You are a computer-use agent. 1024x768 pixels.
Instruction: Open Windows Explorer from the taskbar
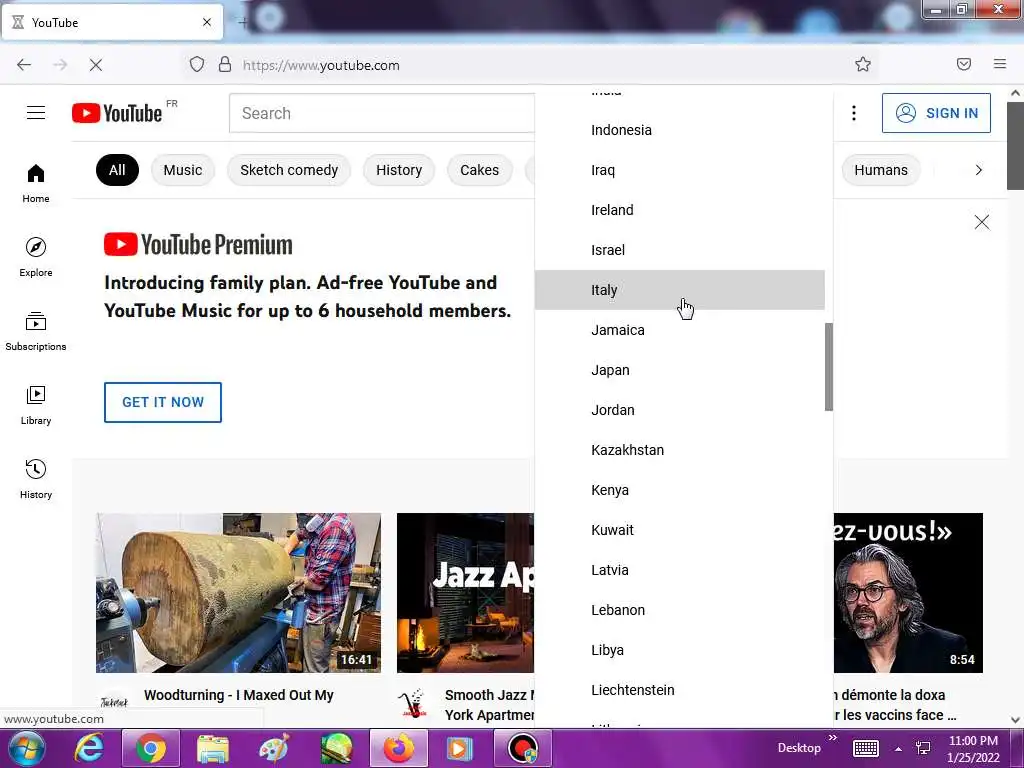pyautogui.click(x=213, y=748)
